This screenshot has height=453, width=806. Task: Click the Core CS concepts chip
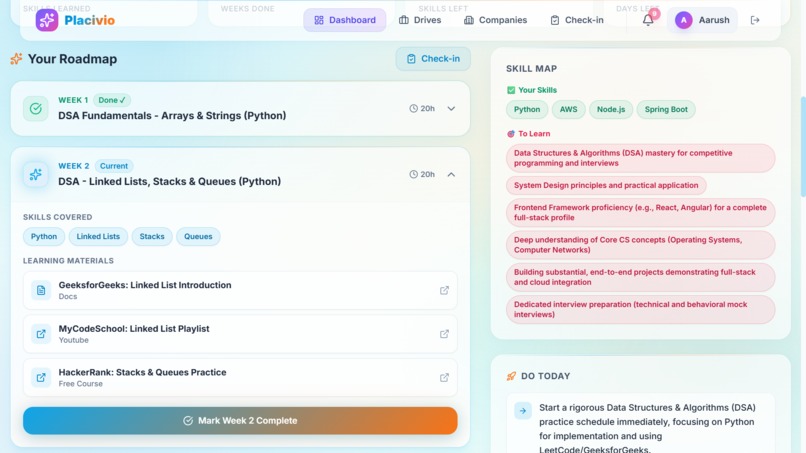(x=640, y=245)
